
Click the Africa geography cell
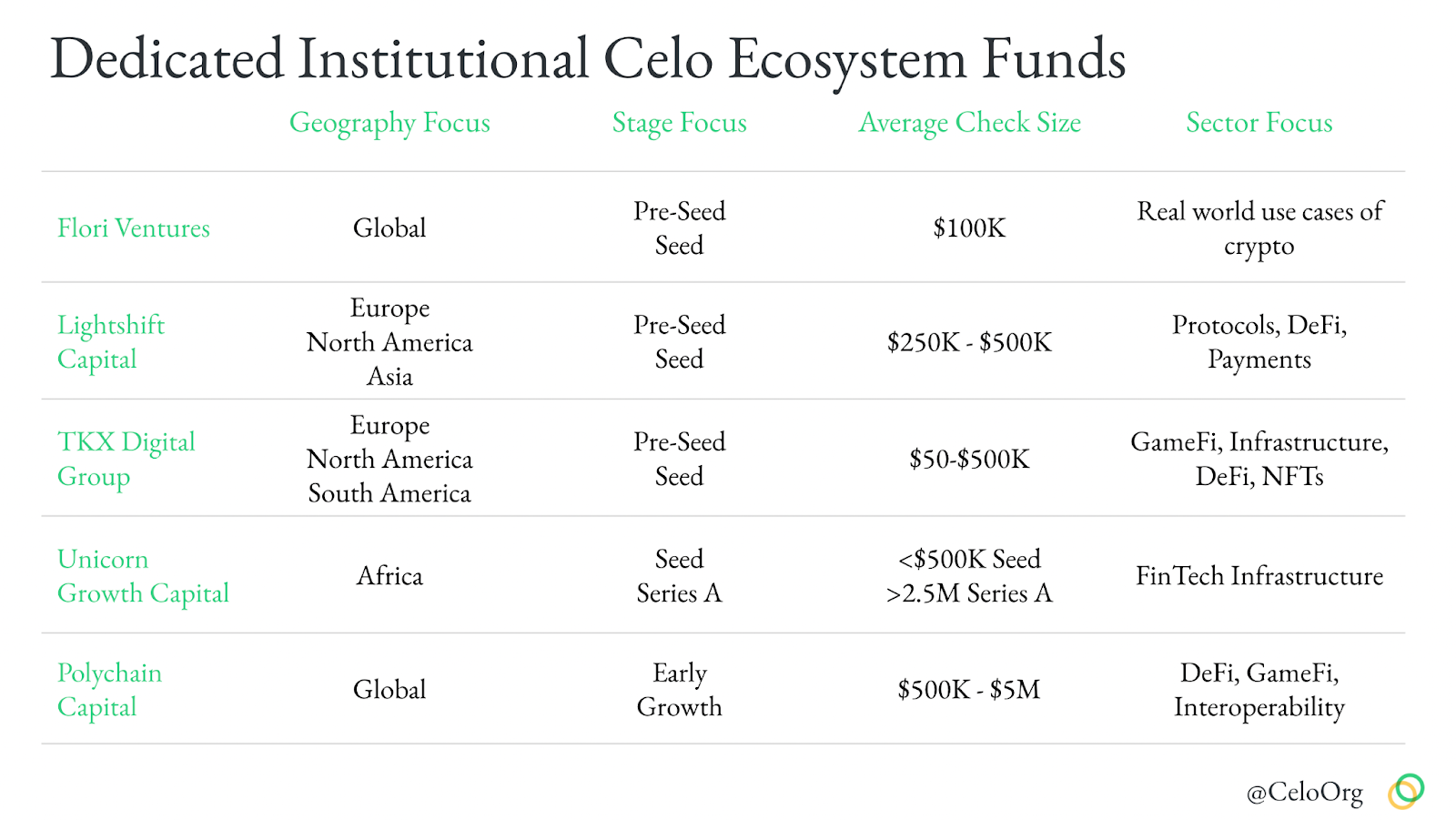[x=389, y=576]
